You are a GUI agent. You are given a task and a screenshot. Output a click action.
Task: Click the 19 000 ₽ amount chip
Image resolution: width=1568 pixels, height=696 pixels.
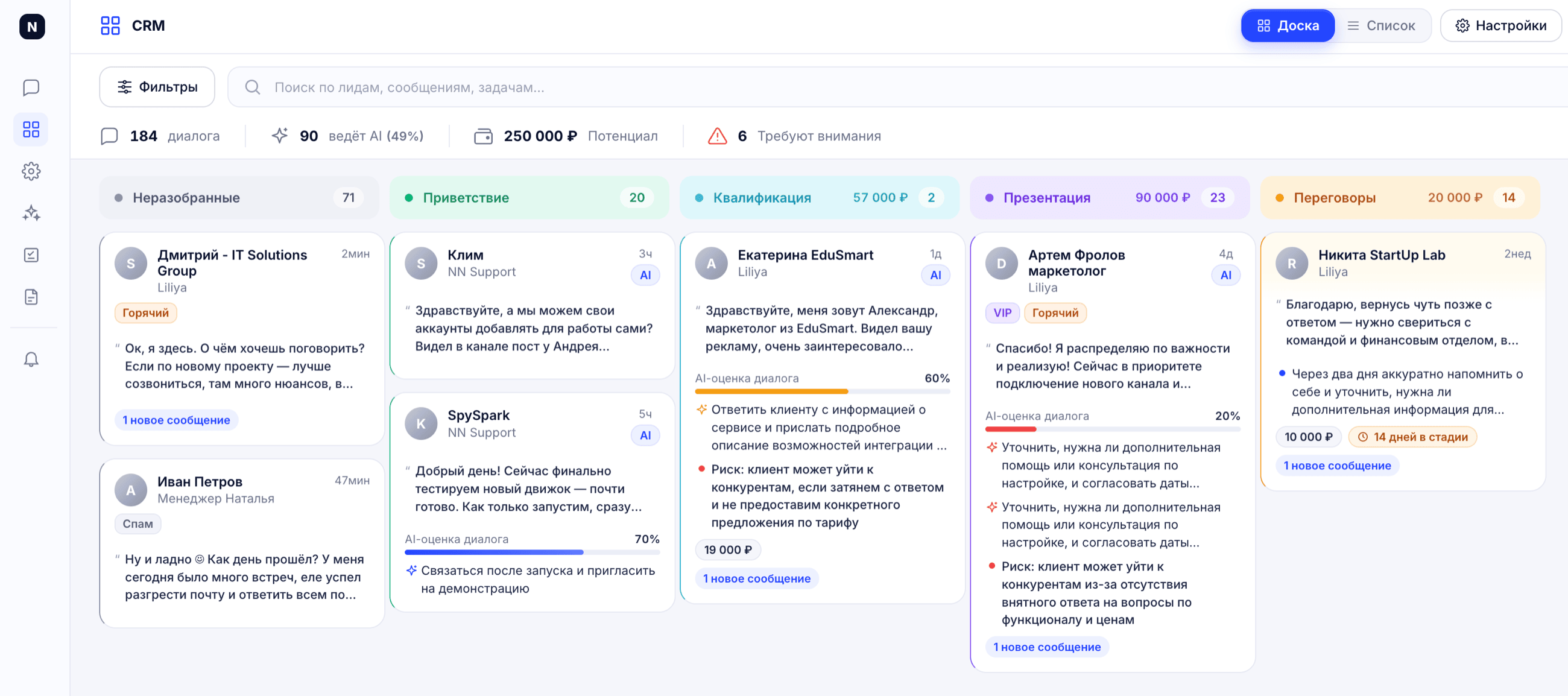point(728,549)
